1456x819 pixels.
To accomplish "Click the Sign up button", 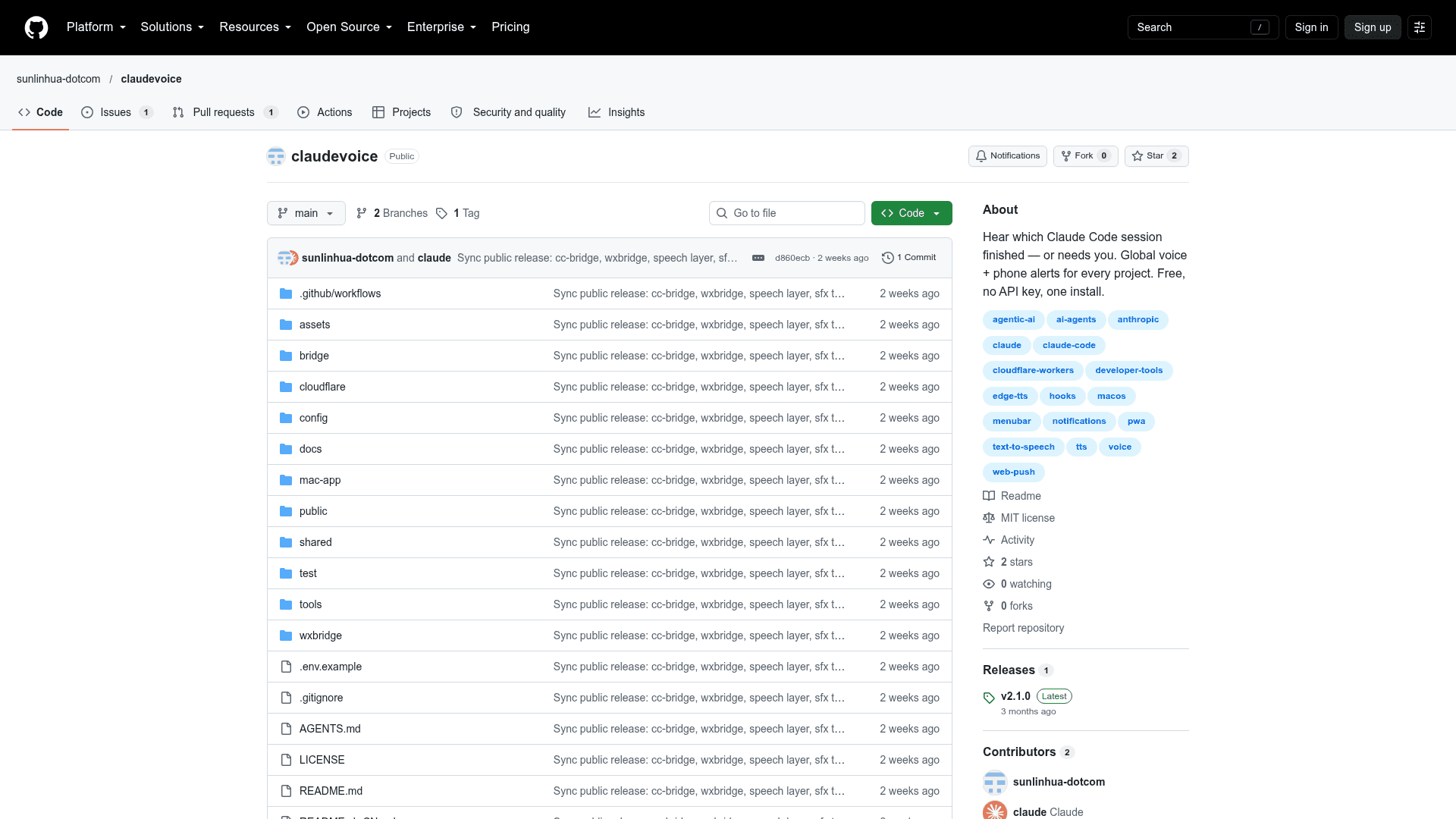I will (1373, 27).
